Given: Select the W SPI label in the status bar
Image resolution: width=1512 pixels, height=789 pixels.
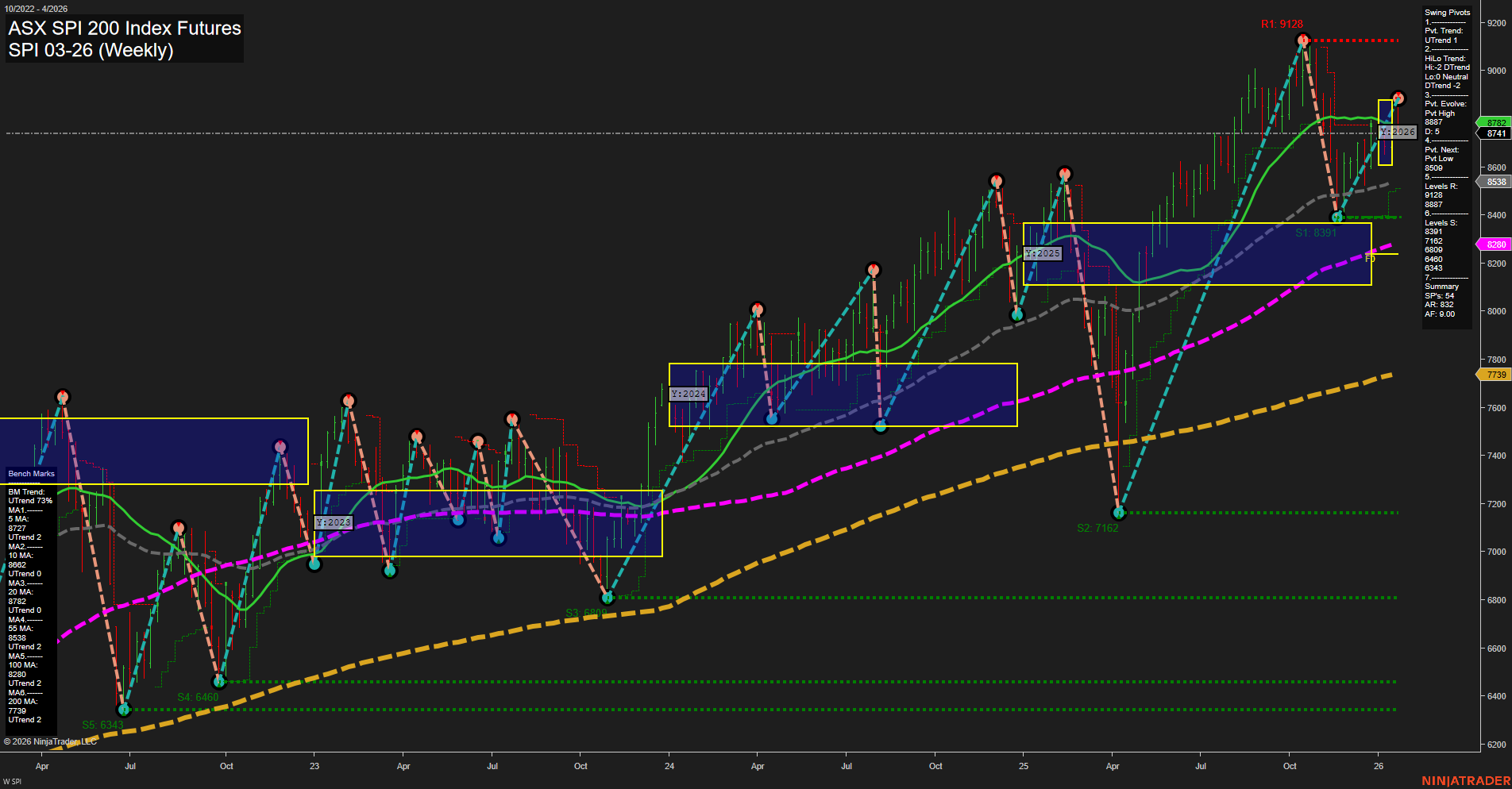Looking at the screenshot, I should 11,781.
